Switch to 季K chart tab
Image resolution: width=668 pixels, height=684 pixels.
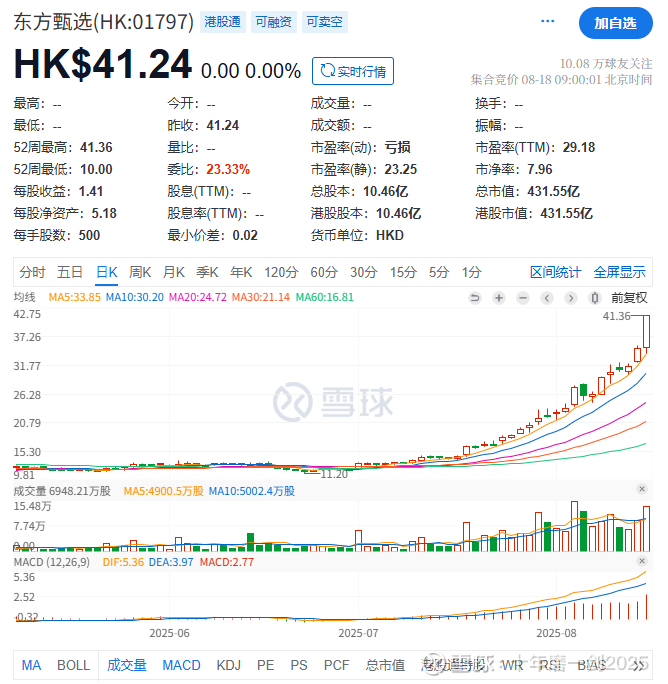pyautogui.click(x=207, y=273)
